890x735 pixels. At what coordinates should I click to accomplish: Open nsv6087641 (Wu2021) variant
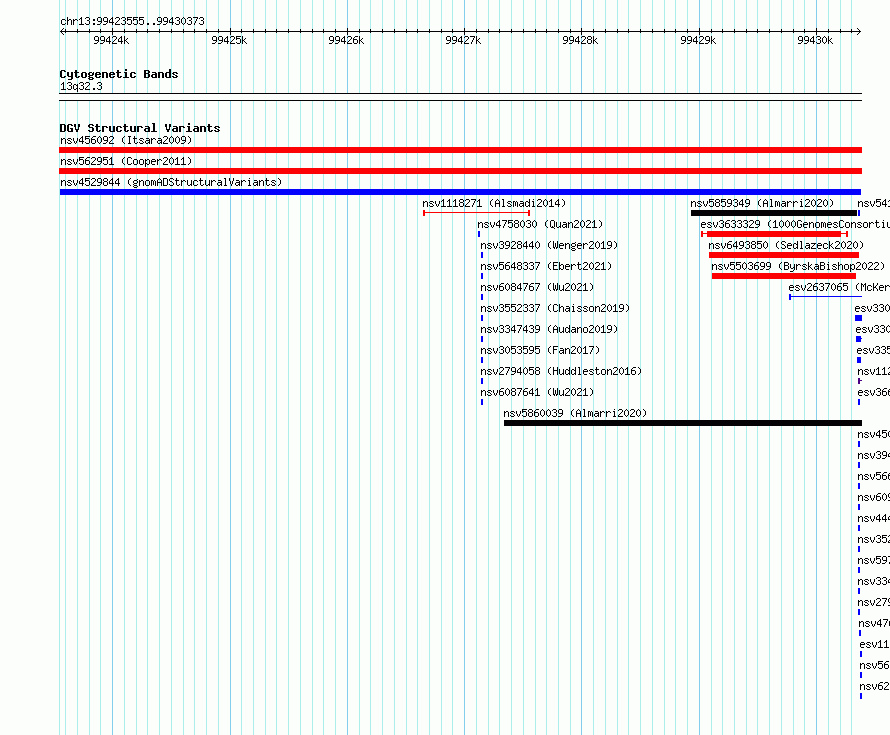coord(537,392)
